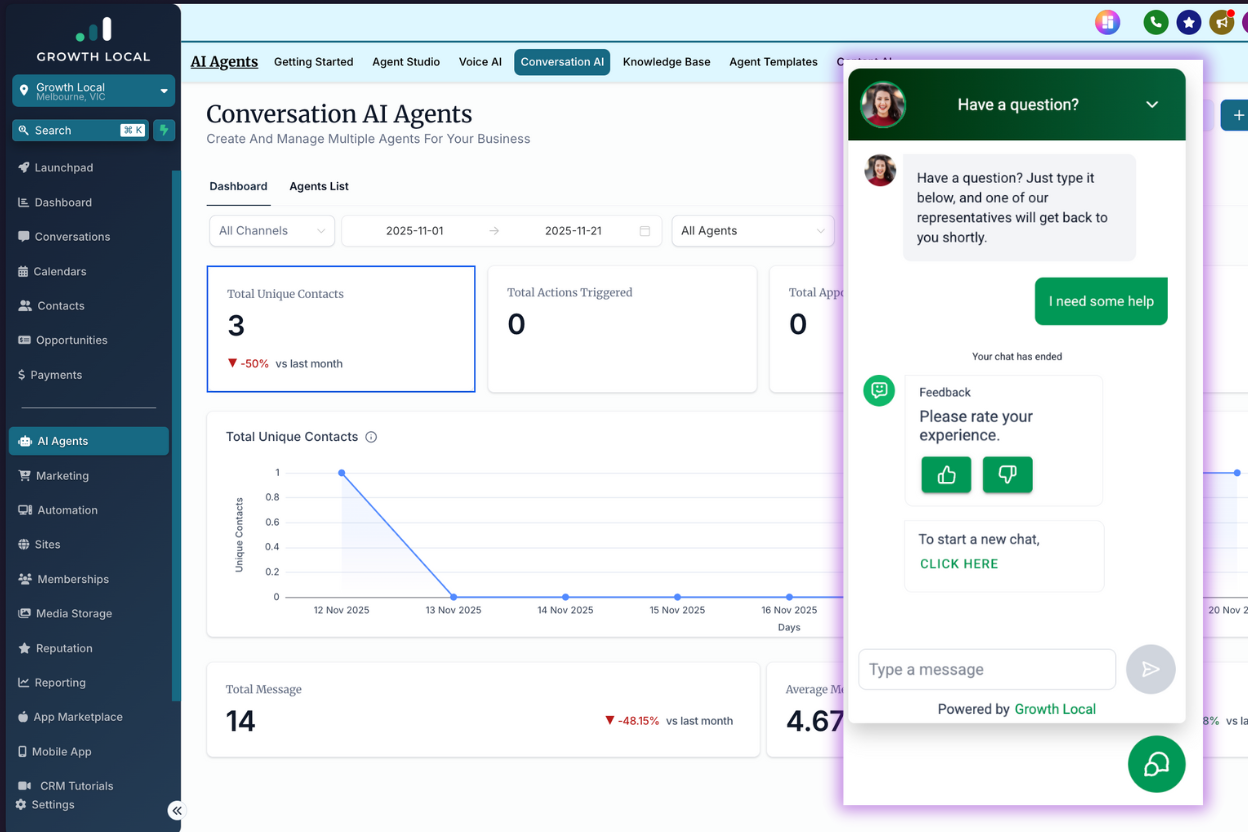Collapse the sidebar with double-chevron button
The image size is (1248, 832).
click(176, 811)
